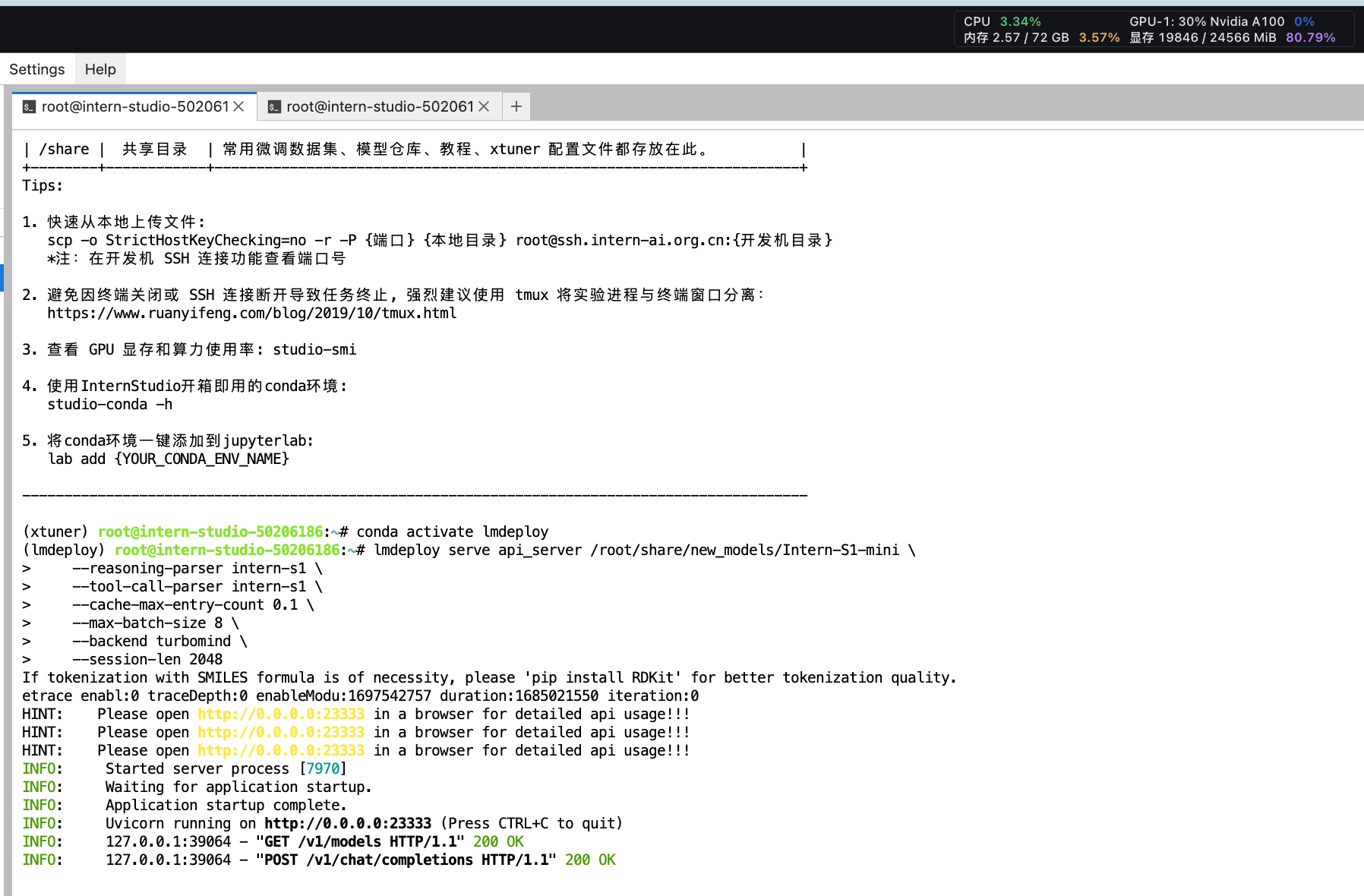Open the Settings menu
This screenshot has width=1364, height=896.
pyautogui.click(x=36, y=69)
